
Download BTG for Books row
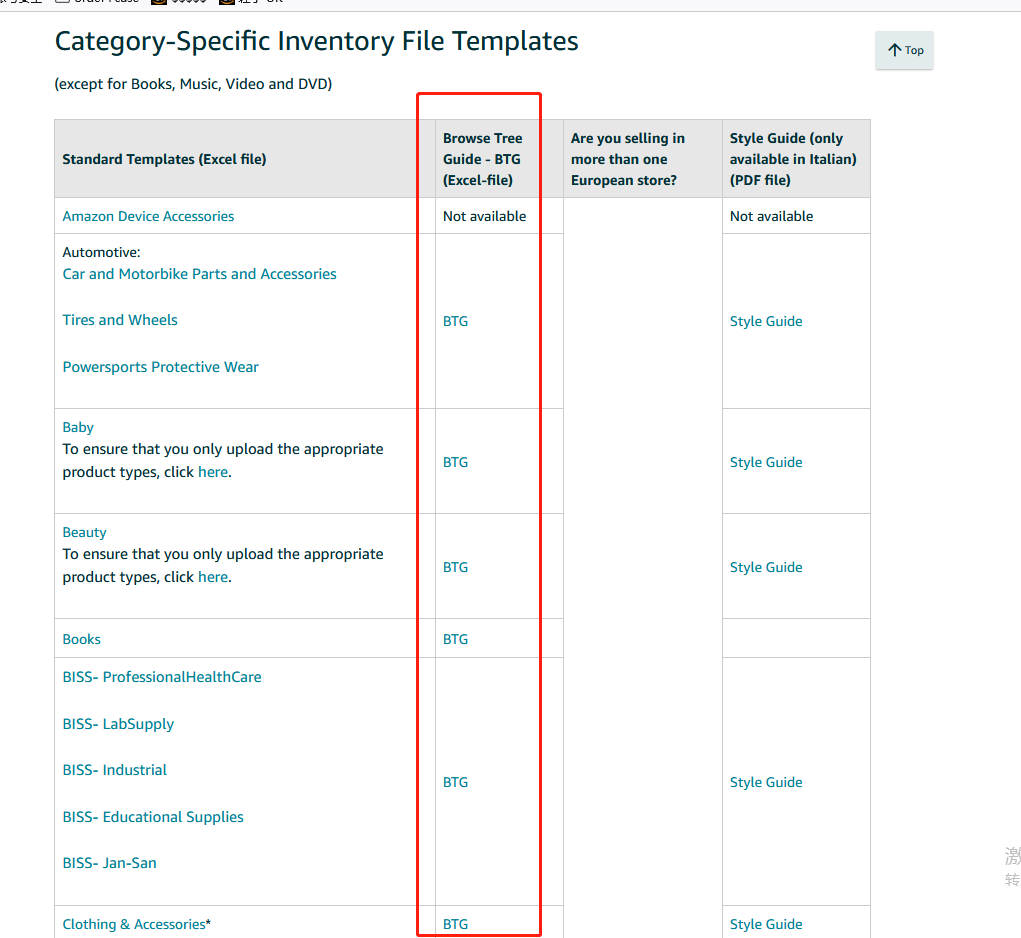tap(455, 639)
